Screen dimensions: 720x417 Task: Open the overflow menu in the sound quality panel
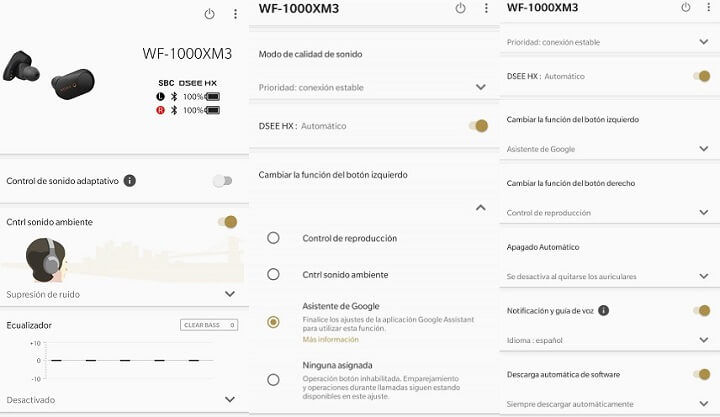(x=487, y=8)
